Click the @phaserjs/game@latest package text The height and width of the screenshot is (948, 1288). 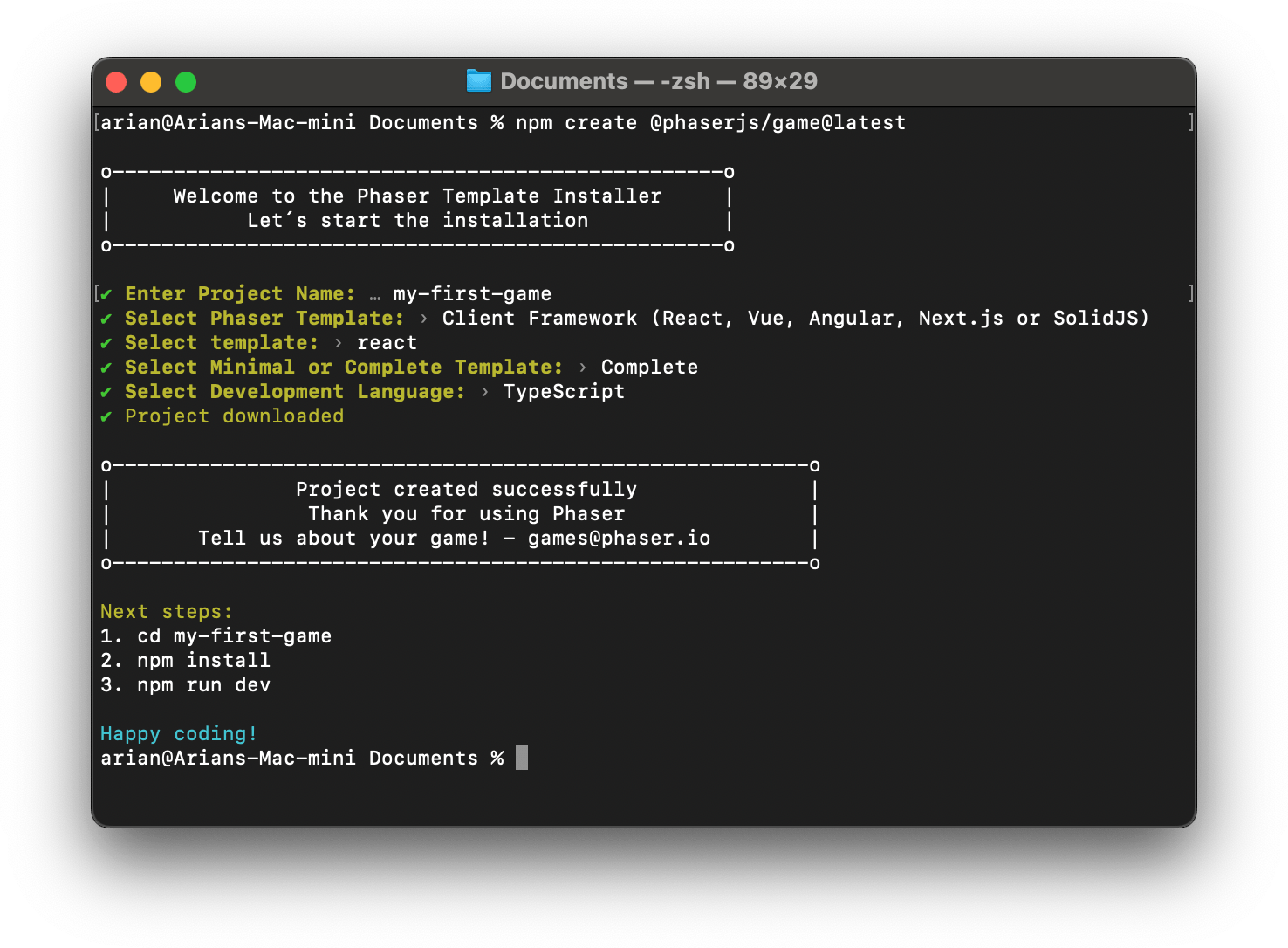pos(778,123)
